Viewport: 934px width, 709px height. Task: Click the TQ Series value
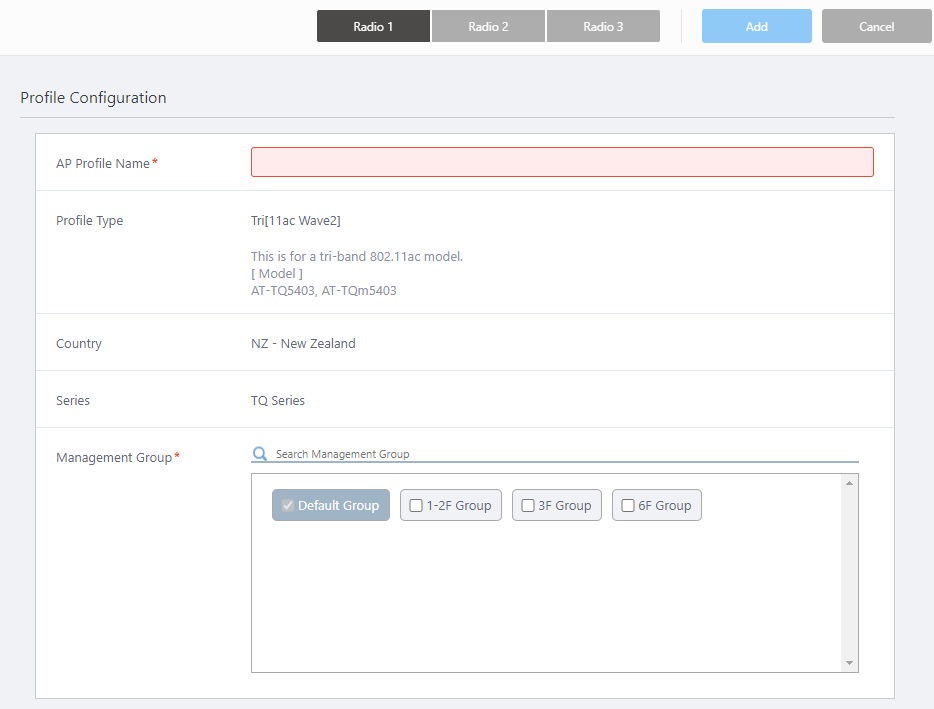pyautogui.click(x=278, y=400)
